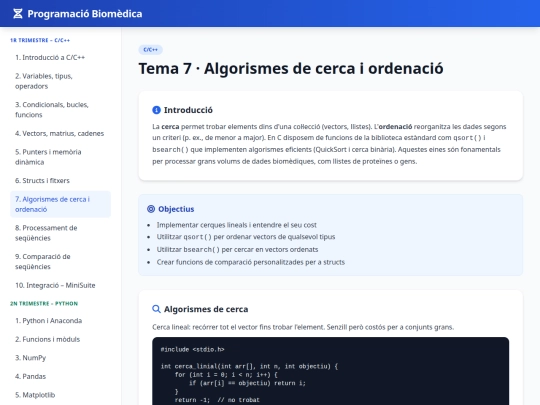Navigate to 6. Structs i fitxers

pos(61,180)
